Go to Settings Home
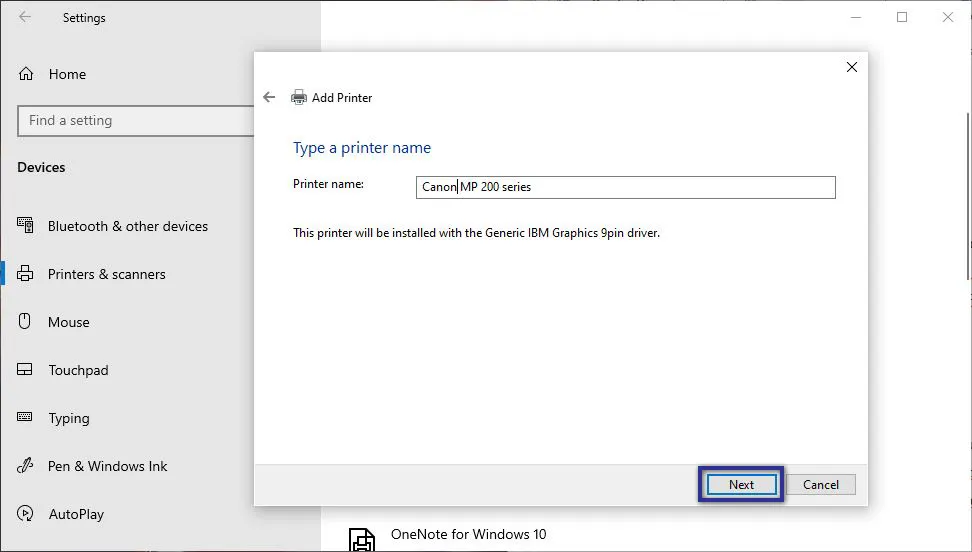The image size is (972, 552). tap(66, 74)
